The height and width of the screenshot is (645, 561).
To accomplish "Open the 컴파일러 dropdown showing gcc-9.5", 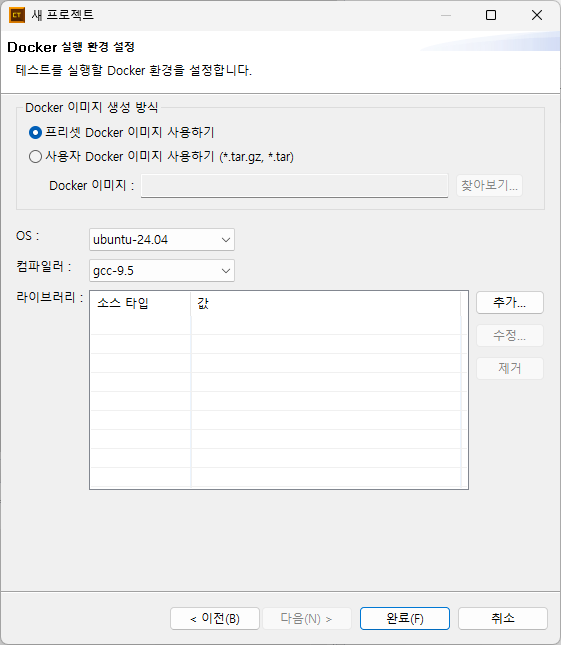I will [x=162, y=271].
